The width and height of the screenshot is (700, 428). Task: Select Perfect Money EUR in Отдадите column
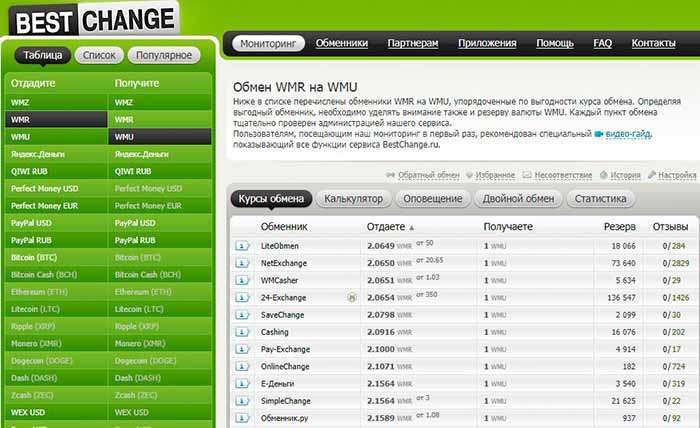point(56,206)
